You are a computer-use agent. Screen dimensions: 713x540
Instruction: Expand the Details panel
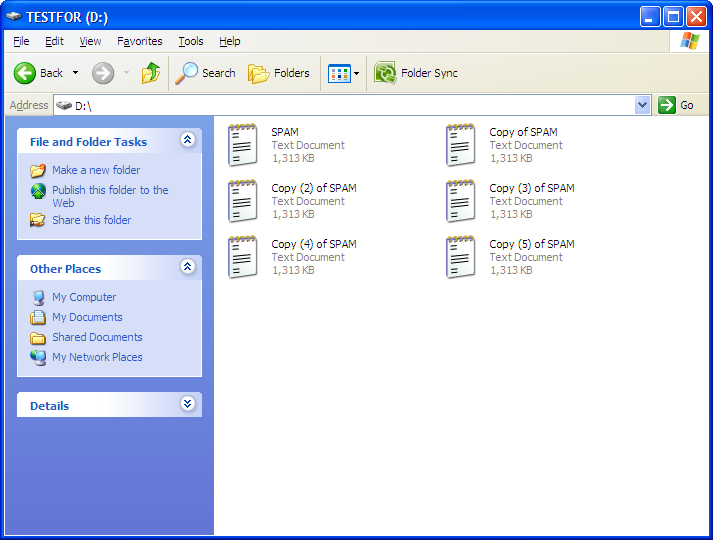(187, 403)
